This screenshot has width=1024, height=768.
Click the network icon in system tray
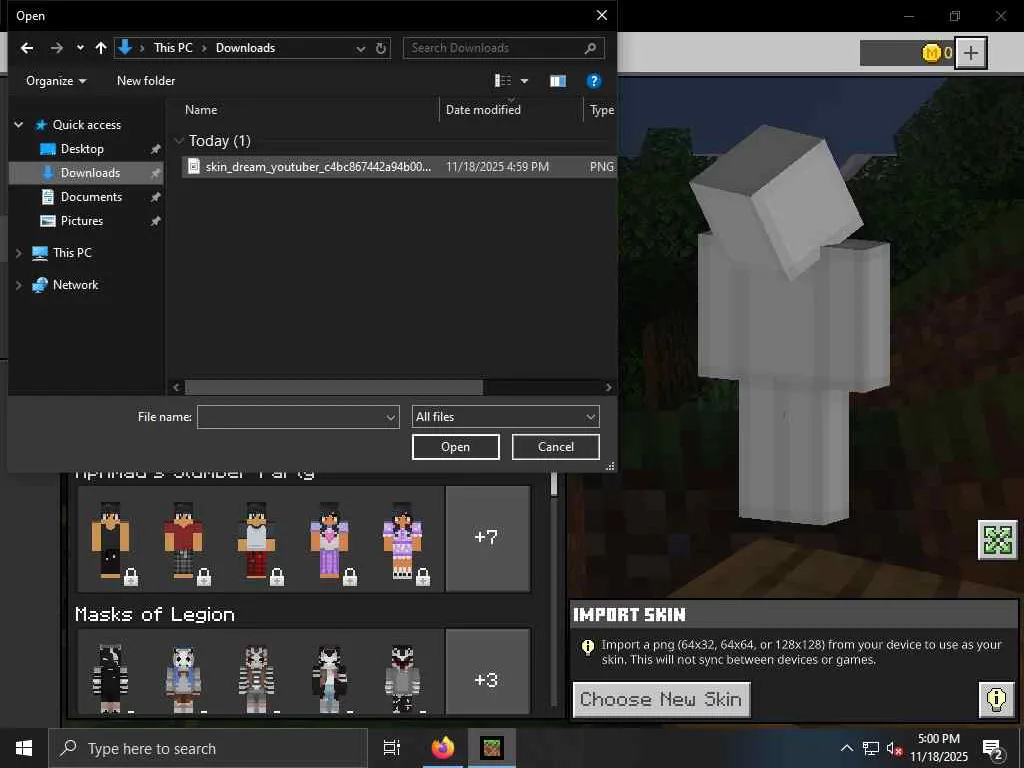coord(871,748)
